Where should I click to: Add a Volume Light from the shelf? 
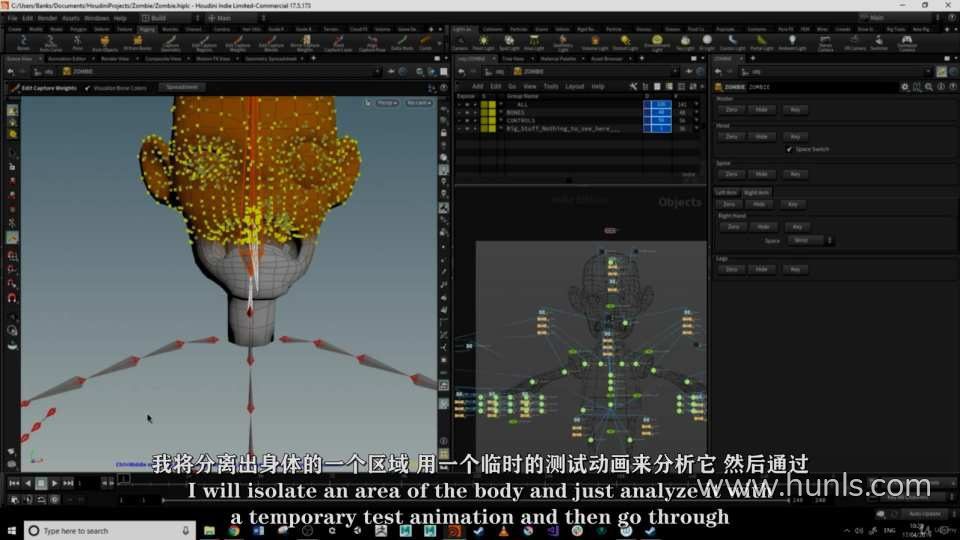pos(594,42)
